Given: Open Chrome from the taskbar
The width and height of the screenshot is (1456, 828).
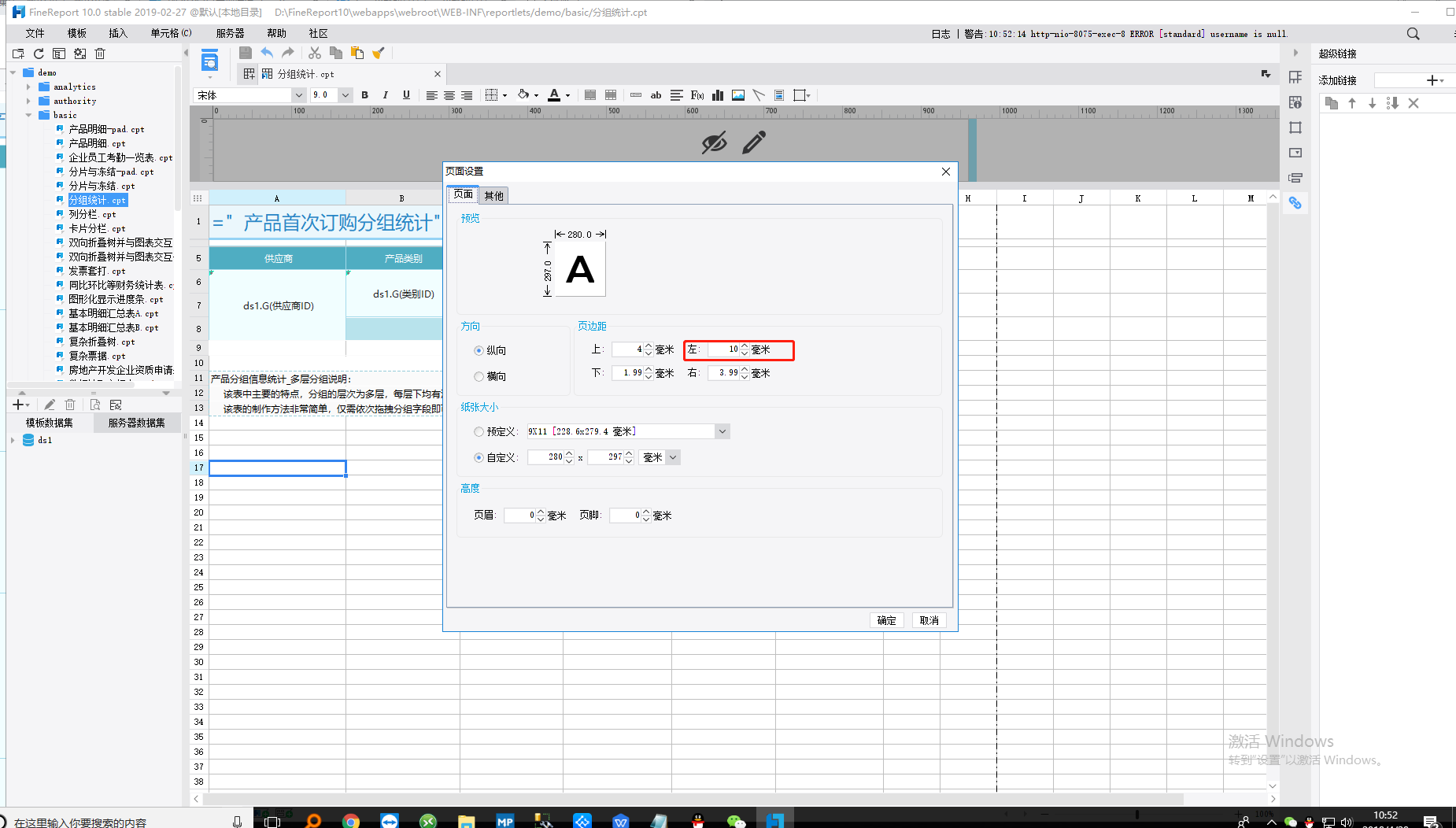Looking at the screenshot, I should click(351, 821).
